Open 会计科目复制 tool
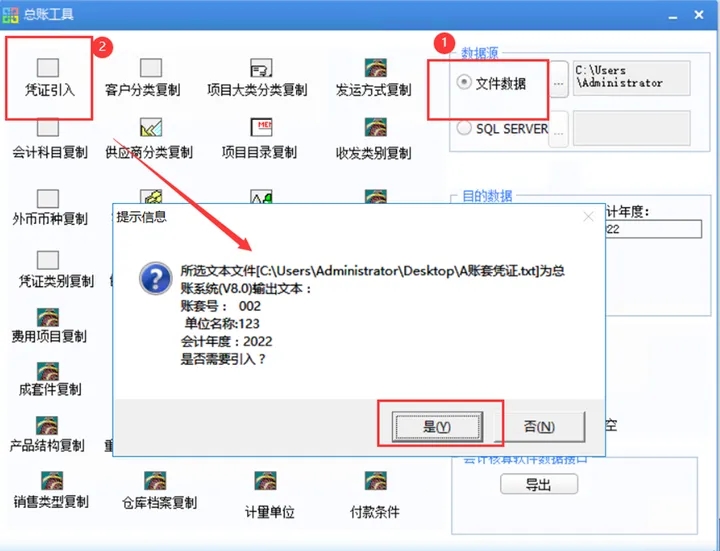The height and width of the screenshot is (551, 720). click(49, 139)
